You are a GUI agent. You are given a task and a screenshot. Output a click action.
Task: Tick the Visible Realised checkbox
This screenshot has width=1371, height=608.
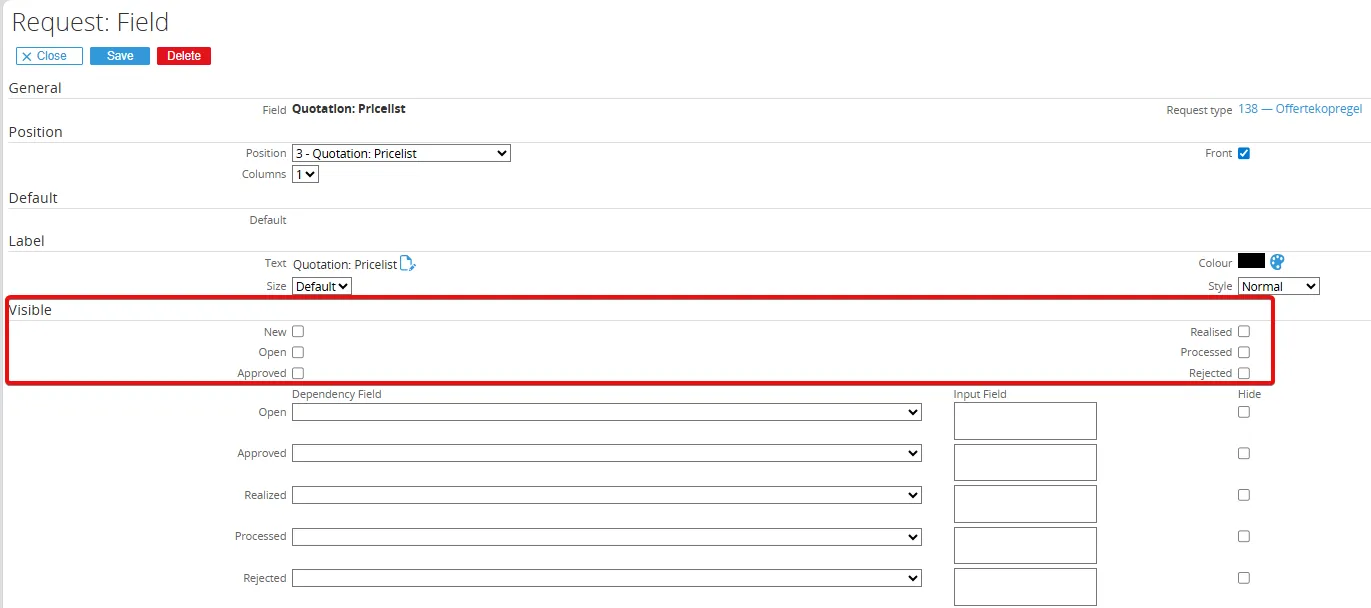pos(1244,331)
